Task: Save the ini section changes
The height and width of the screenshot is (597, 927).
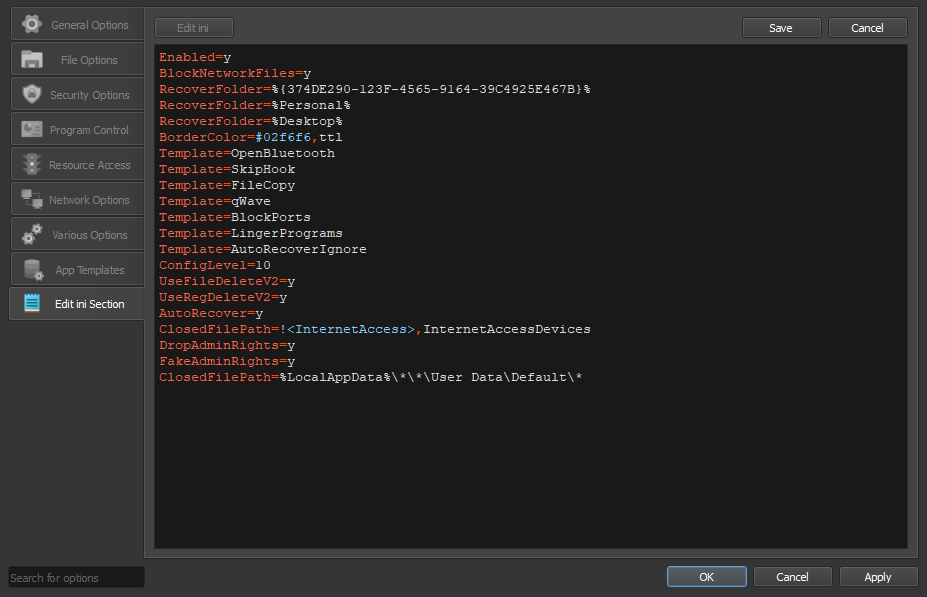Action: 780,28
